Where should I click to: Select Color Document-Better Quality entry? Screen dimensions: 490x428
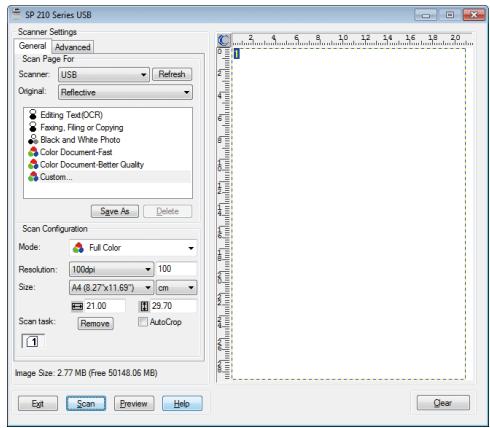click(x=92, y=164)
